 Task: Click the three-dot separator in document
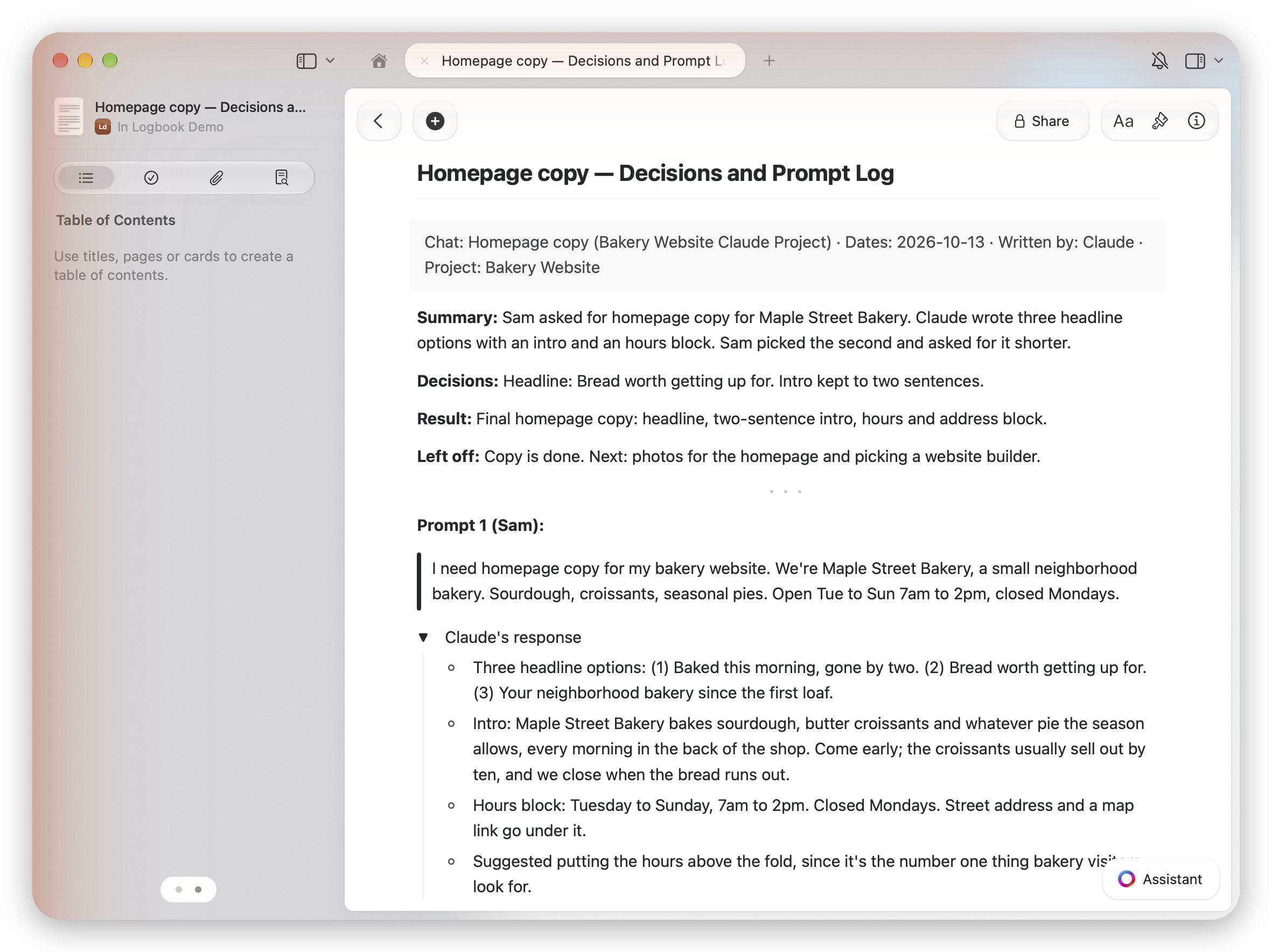[785, 491]
